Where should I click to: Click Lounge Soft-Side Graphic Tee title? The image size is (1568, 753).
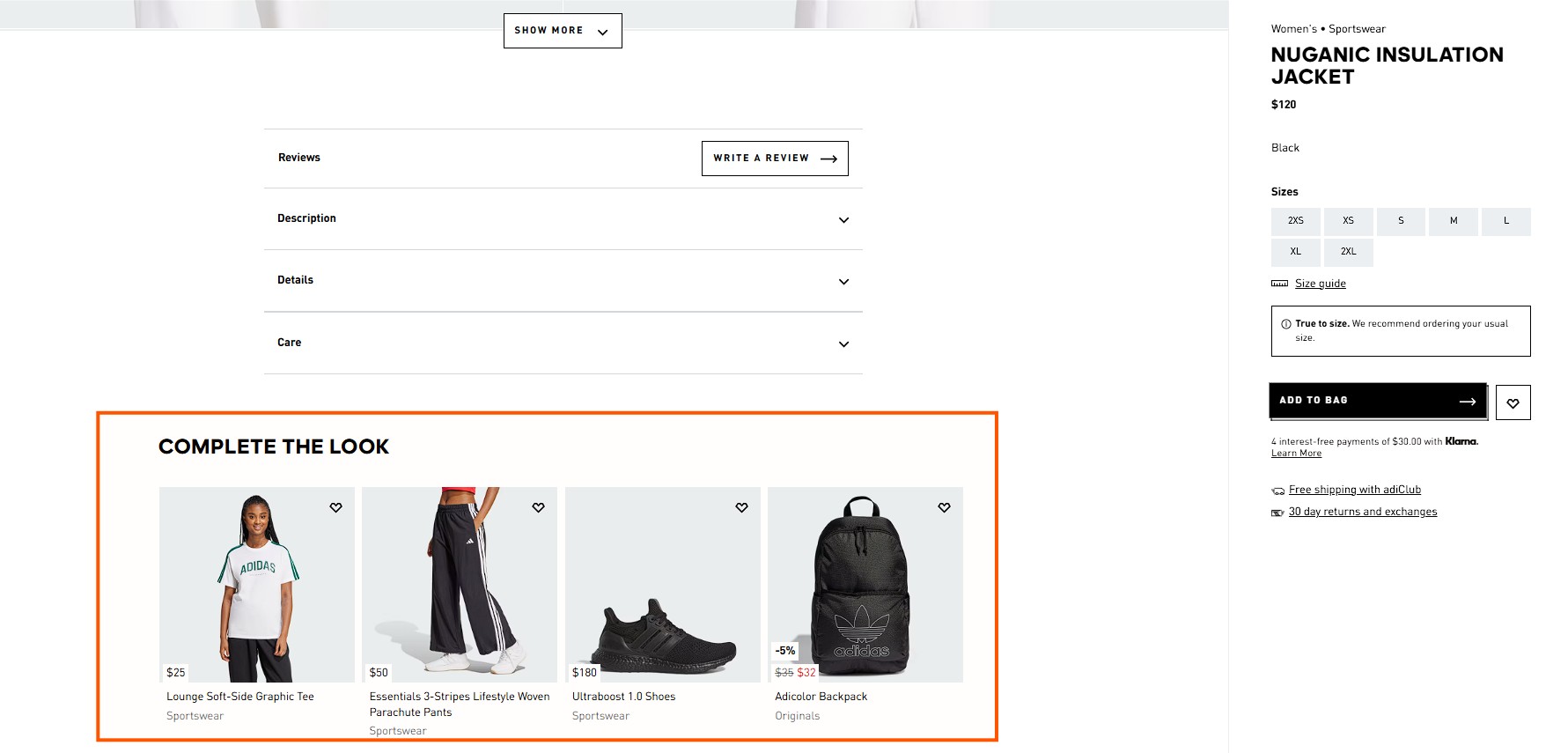coord(240,697)
